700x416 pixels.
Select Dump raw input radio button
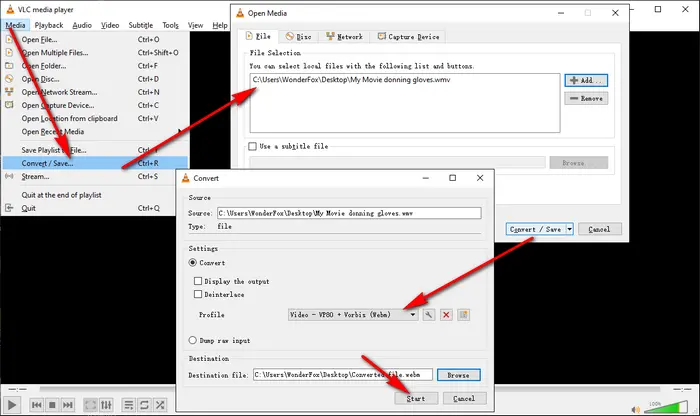(x=192, y=340)
